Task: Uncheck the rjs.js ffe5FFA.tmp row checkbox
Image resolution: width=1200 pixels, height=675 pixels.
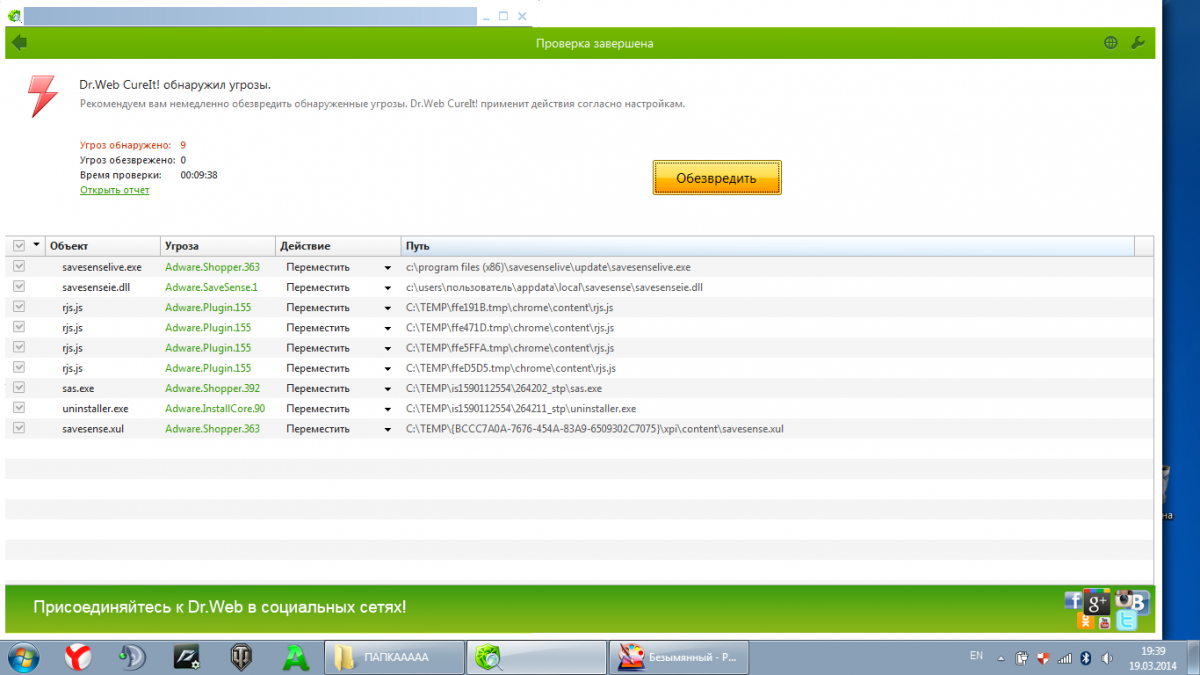Action: (x=18, y=347)
